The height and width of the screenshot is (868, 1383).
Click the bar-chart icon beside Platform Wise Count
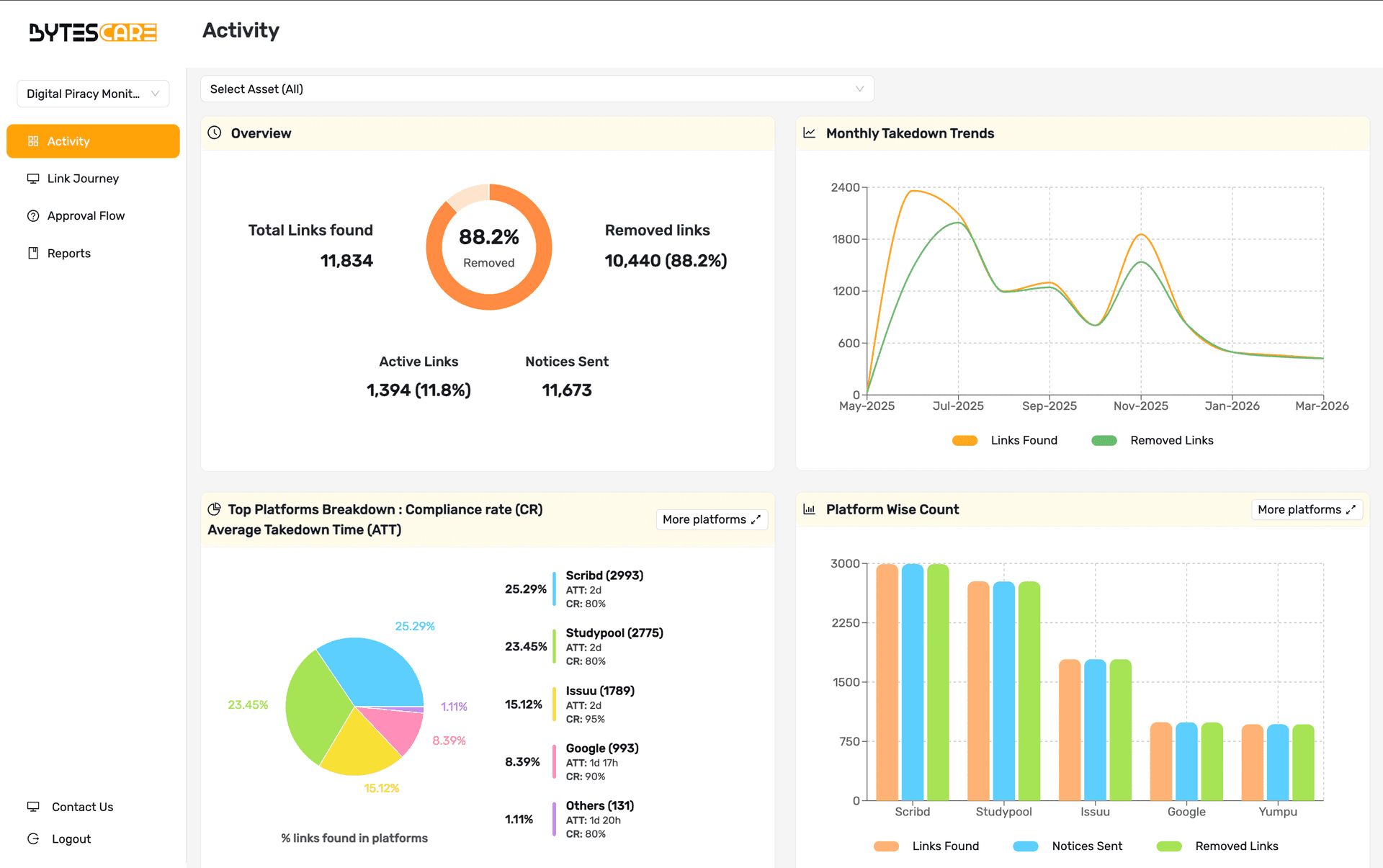point(809,509)
